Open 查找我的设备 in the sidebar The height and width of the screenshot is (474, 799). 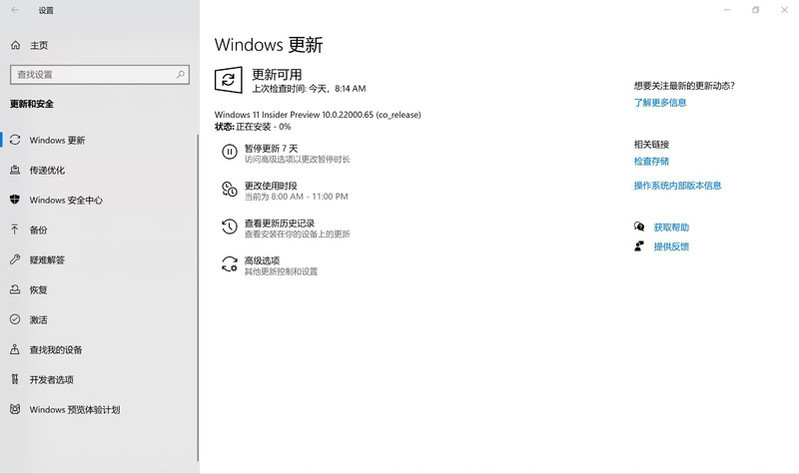[55, 350]
